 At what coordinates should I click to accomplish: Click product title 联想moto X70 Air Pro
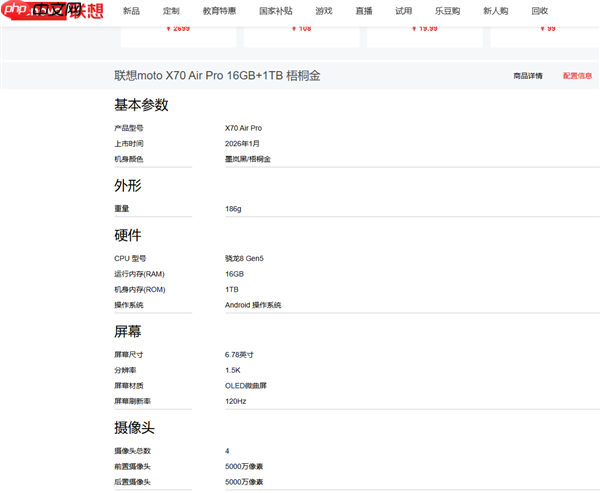tap(217, 75)
